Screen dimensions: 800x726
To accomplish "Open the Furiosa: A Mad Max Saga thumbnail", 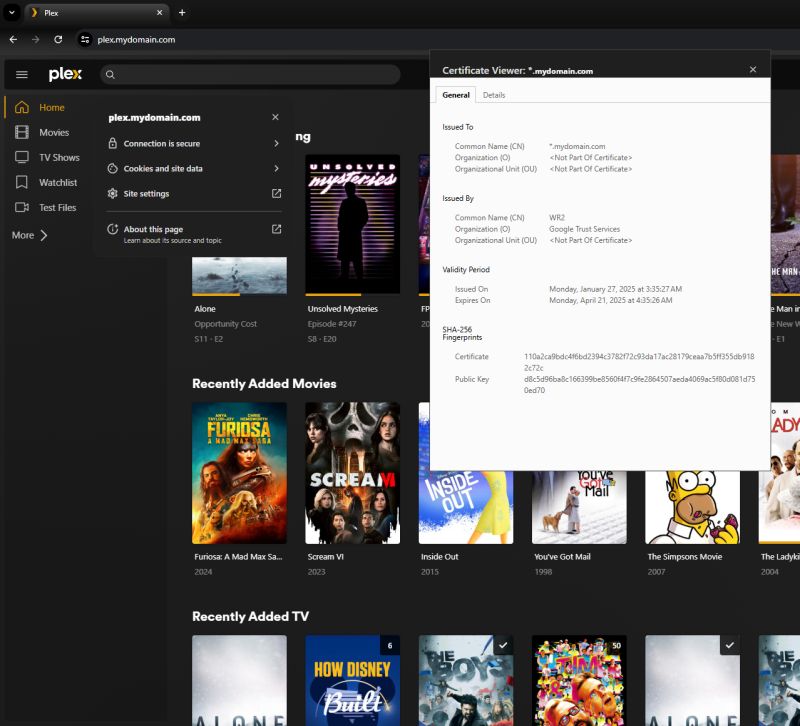I will (x=240, y=472).
